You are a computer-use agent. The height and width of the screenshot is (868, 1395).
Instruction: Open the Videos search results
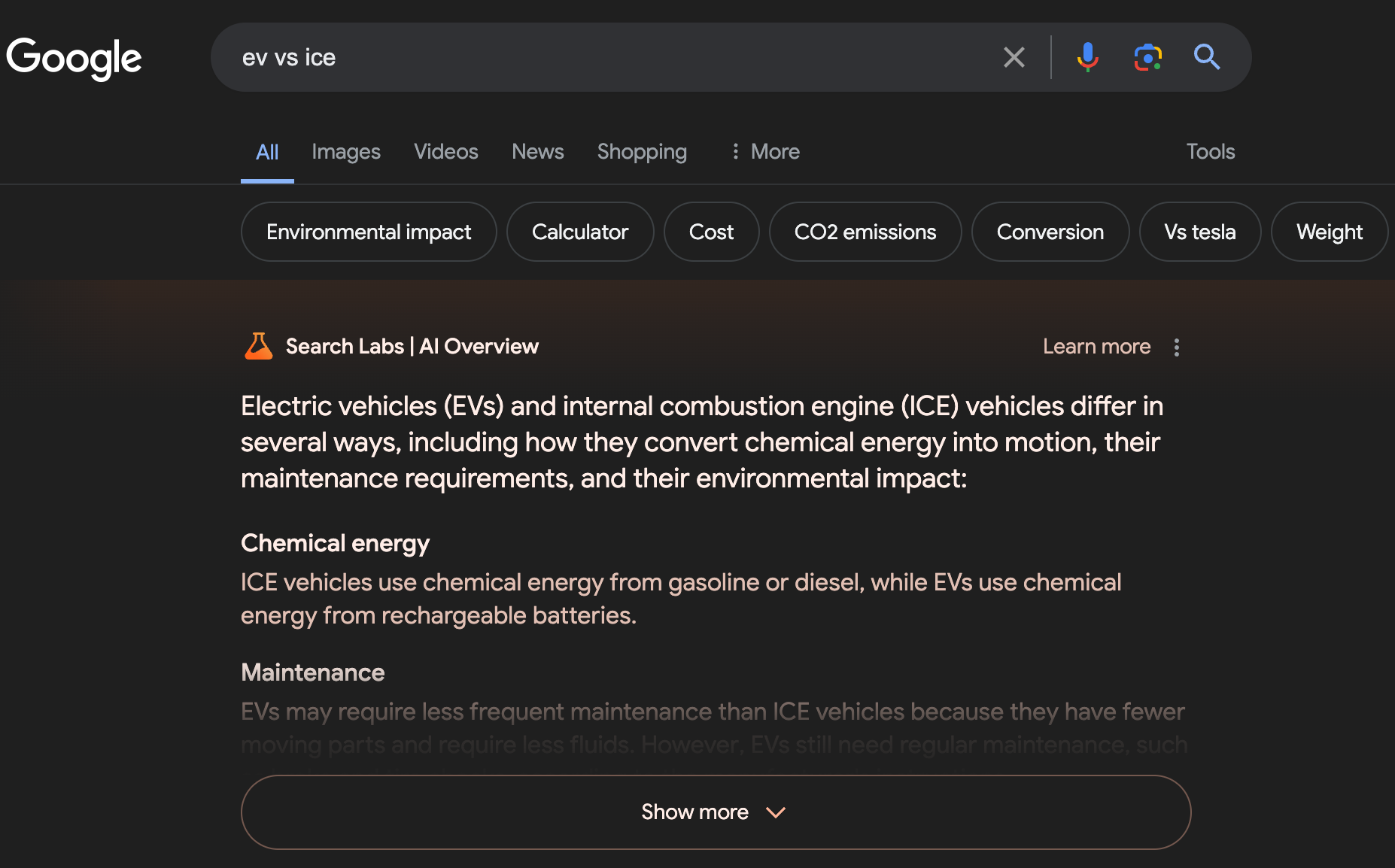(x=445, y=151)
